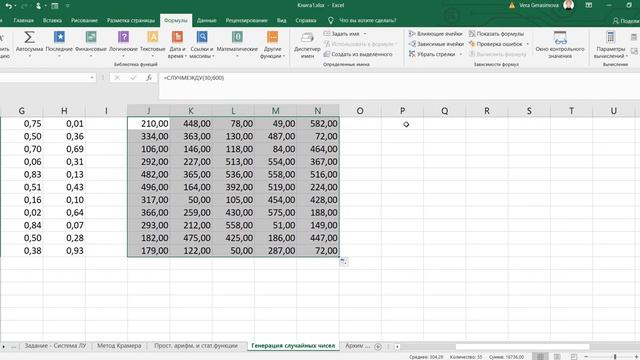The width and height of the screenshot is (640, 360).
Task: Open the Home (Главная) ribbon tab
Action: click(x=24, y=20)
